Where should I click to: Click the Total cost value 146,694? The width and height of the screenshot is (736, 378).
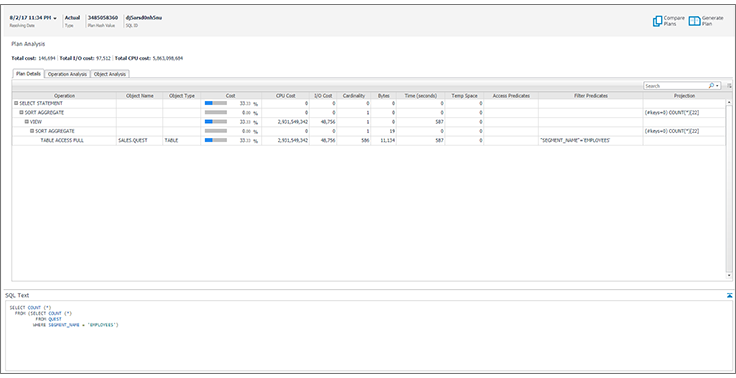click(47, 59)
